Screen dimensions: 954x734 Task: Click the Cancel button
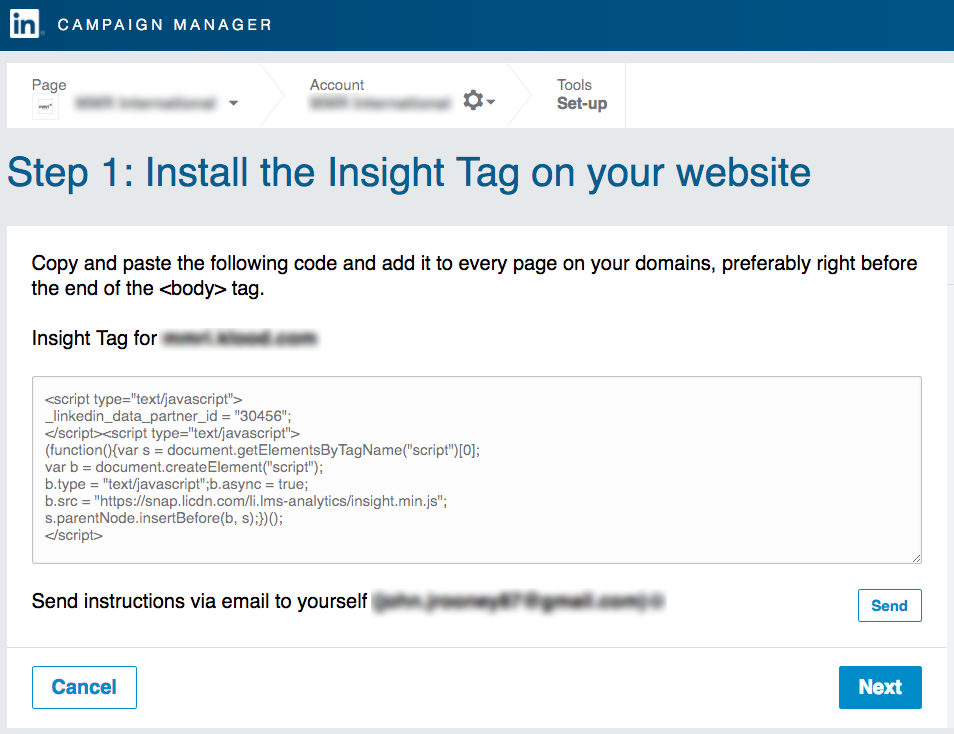pos(84,687)
